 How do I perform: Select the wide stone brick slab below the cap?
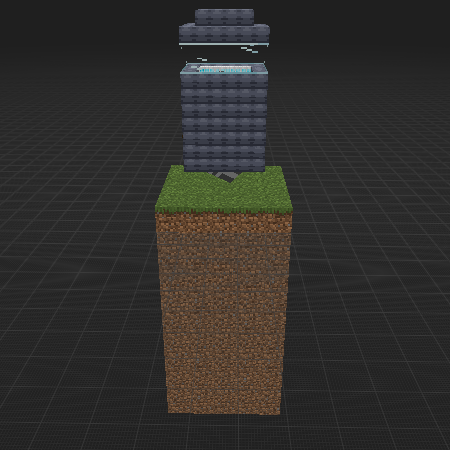224,33
